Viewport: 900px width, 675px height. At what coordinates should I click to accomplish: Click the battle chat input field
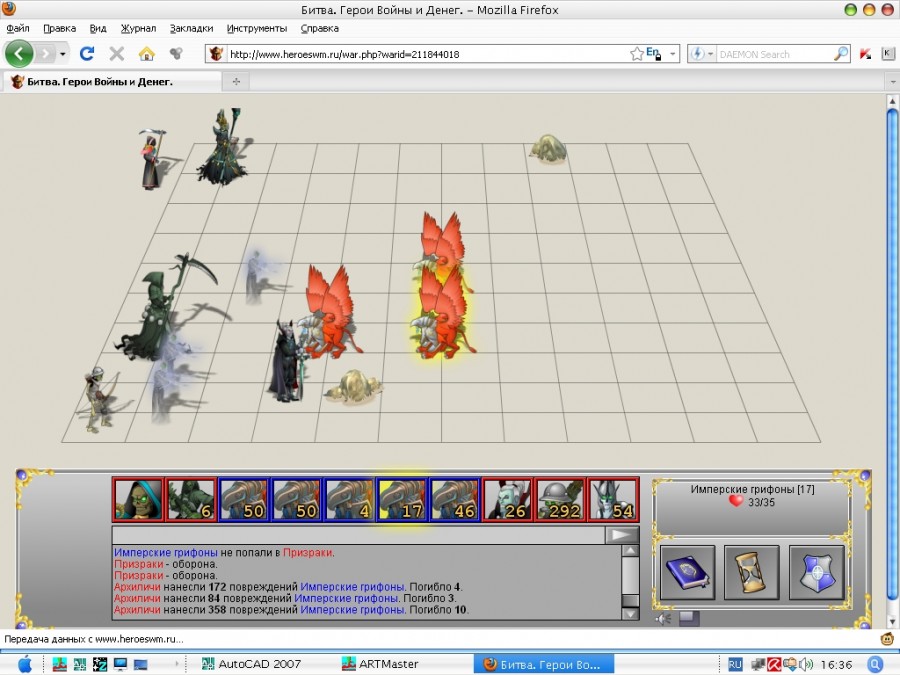point(358,535)
